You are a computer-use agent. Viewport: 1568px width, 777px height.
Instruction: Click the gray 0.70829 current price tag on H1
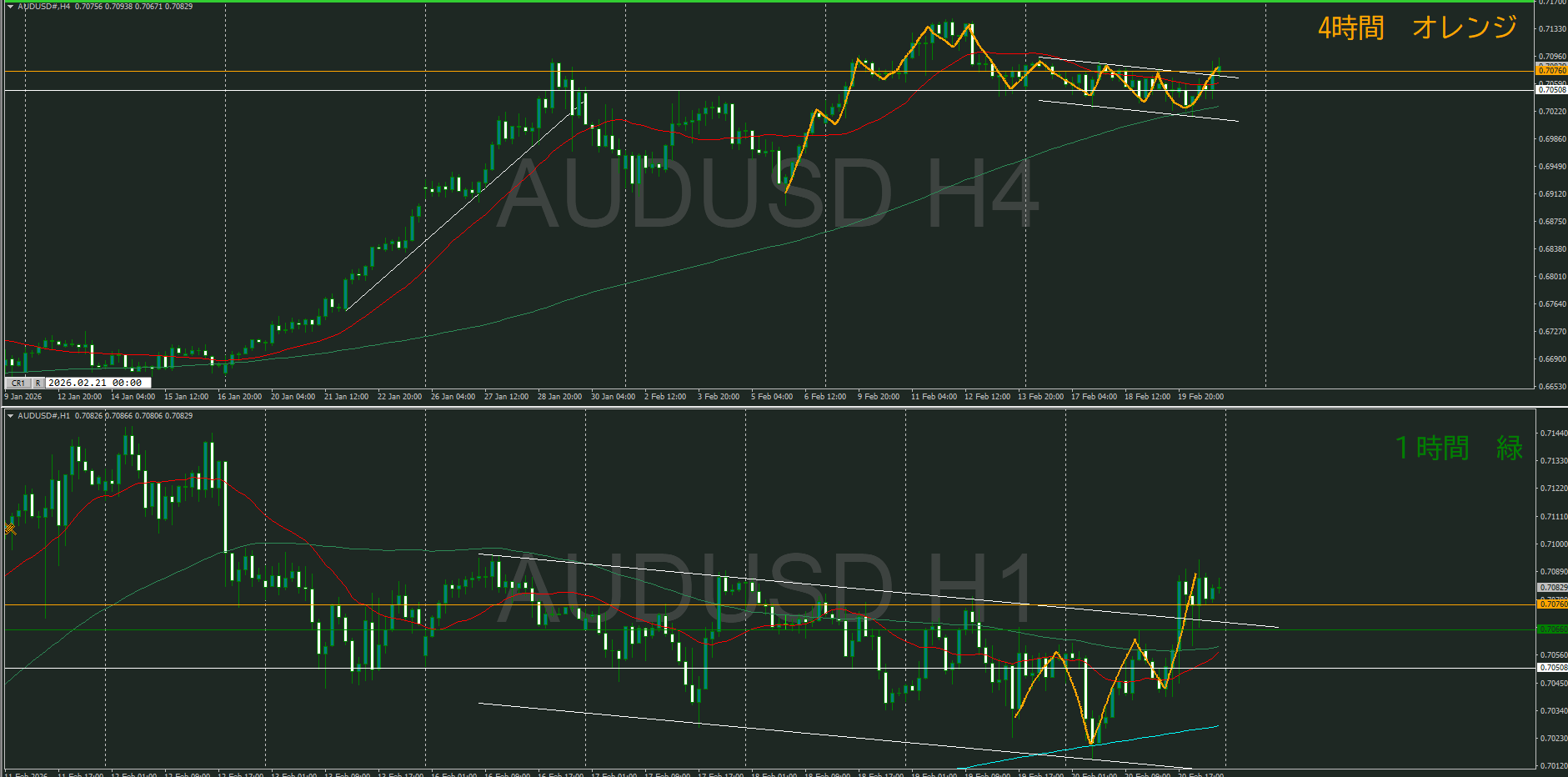point(1551,588)
